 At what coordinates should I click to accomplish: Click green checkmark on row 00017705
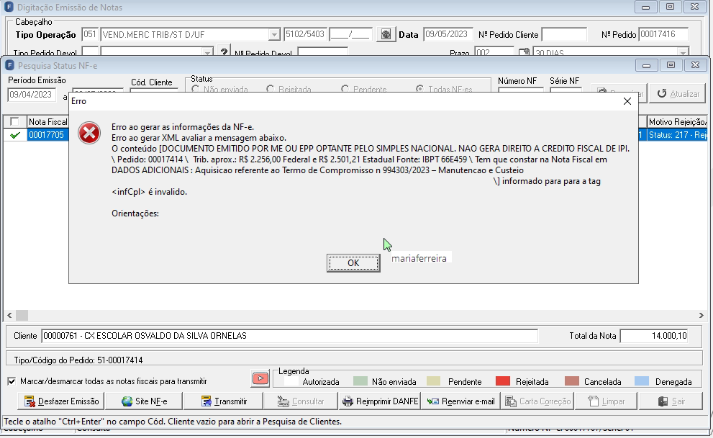(15, 135)
